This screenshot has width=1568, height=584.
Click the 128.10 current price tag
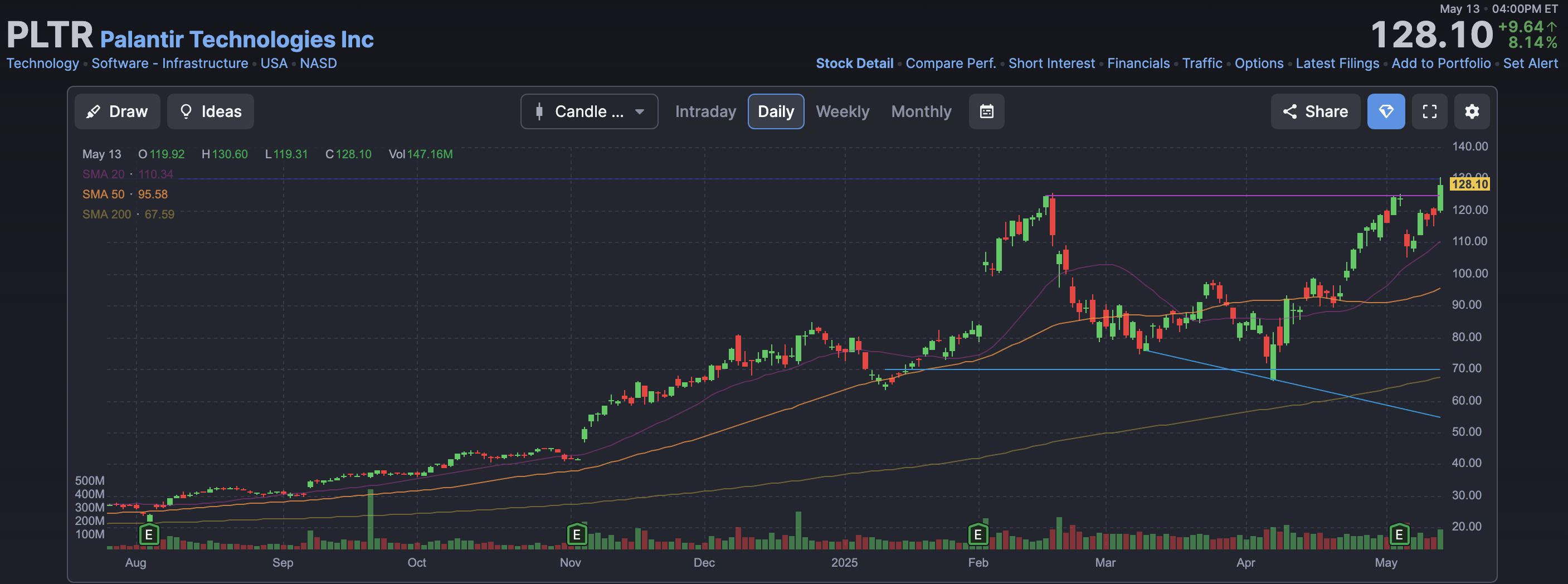coord(1469,184)
